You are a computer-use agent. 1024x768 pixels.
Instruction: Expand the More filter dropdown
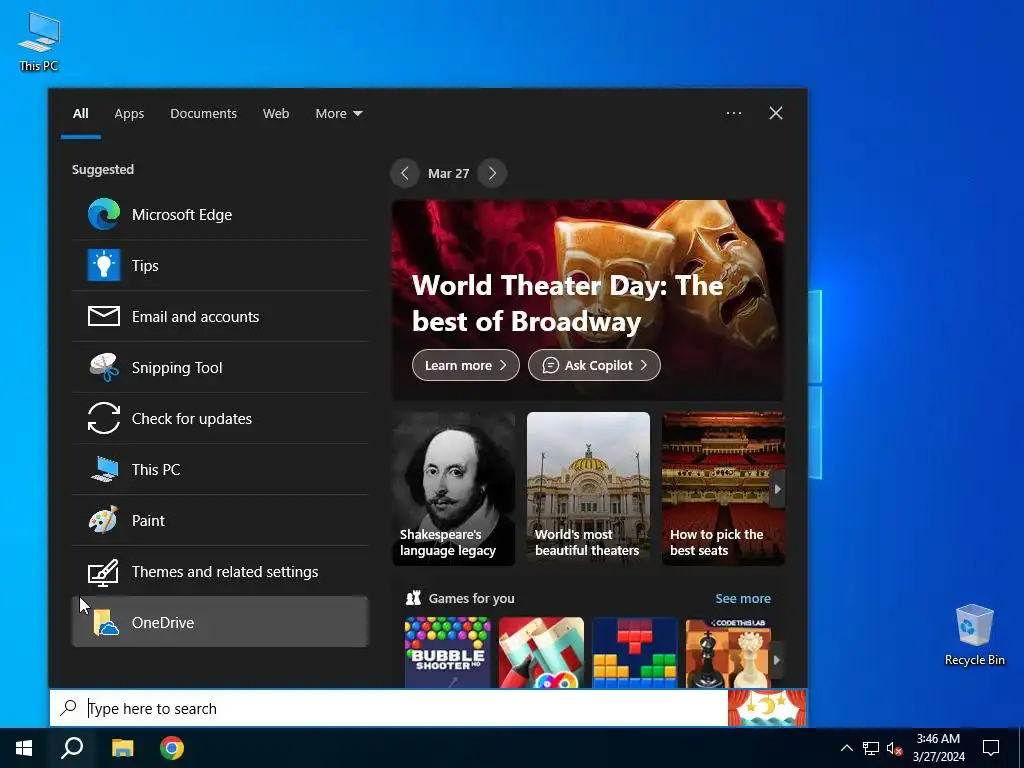(338, 113)
